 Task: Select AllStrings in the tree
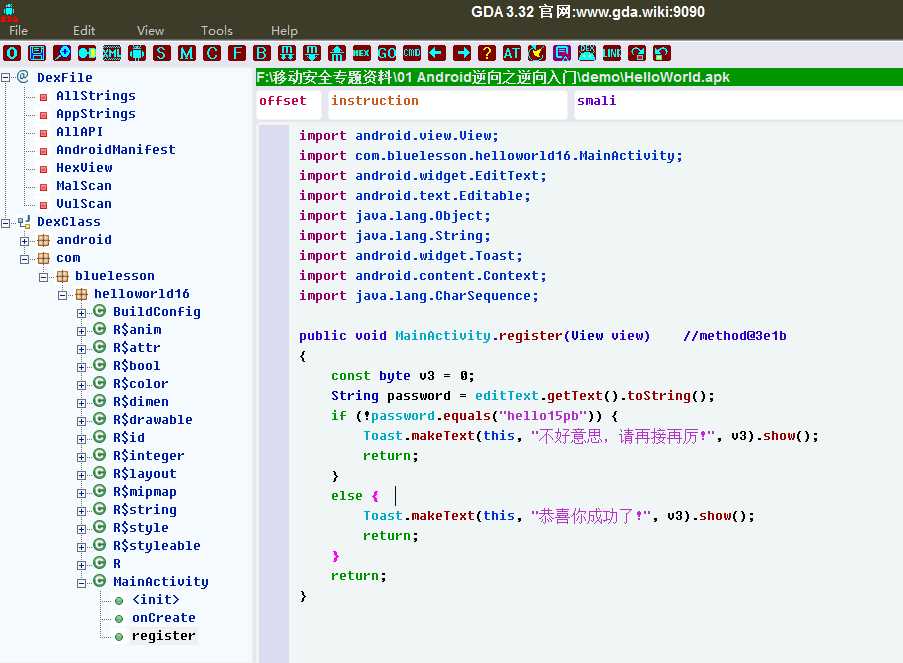pos(96,96)
